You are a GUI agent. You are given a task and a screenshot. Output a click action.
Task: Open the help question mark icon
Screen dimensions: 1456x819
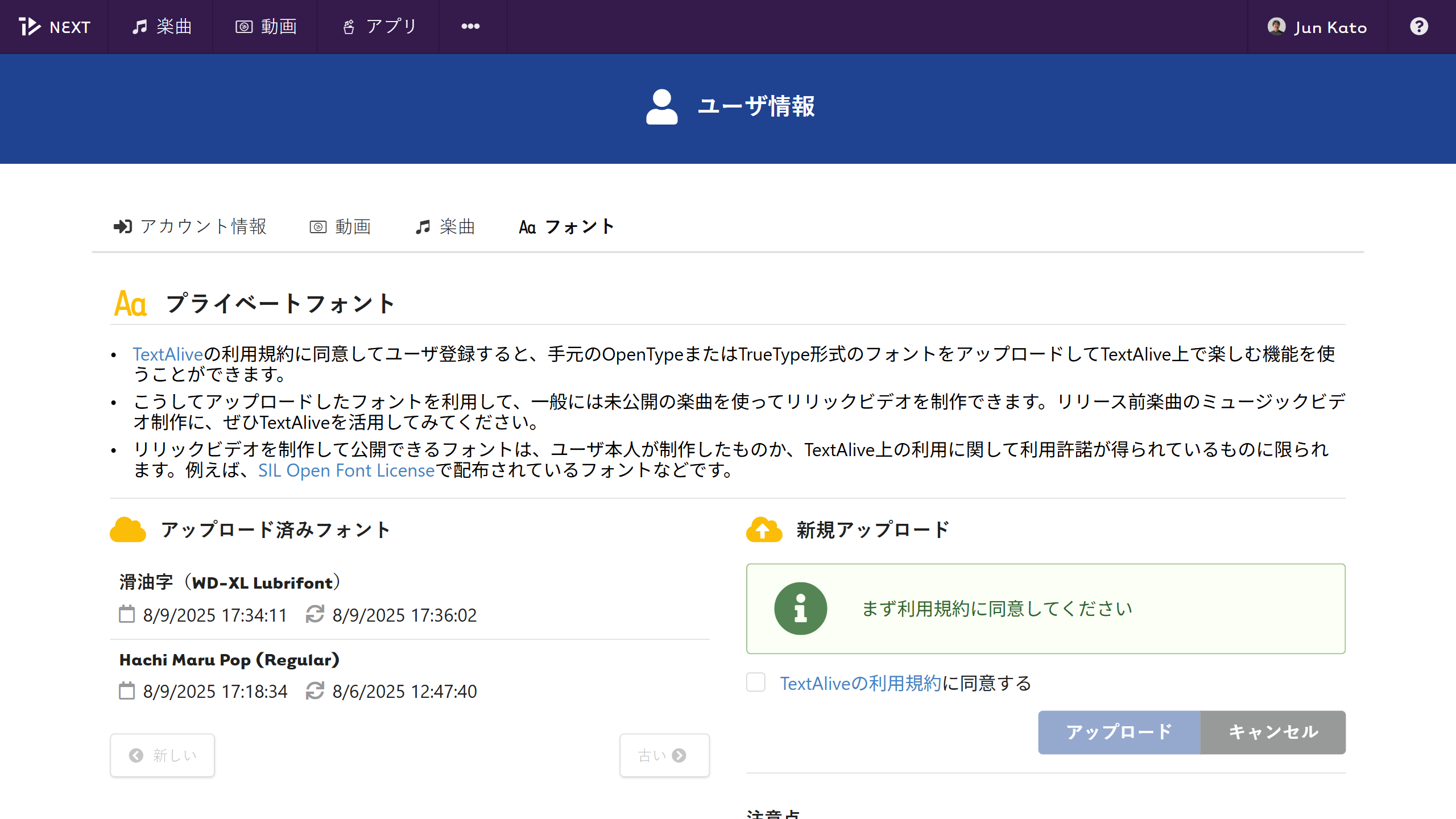click(x=1418, y=26)
